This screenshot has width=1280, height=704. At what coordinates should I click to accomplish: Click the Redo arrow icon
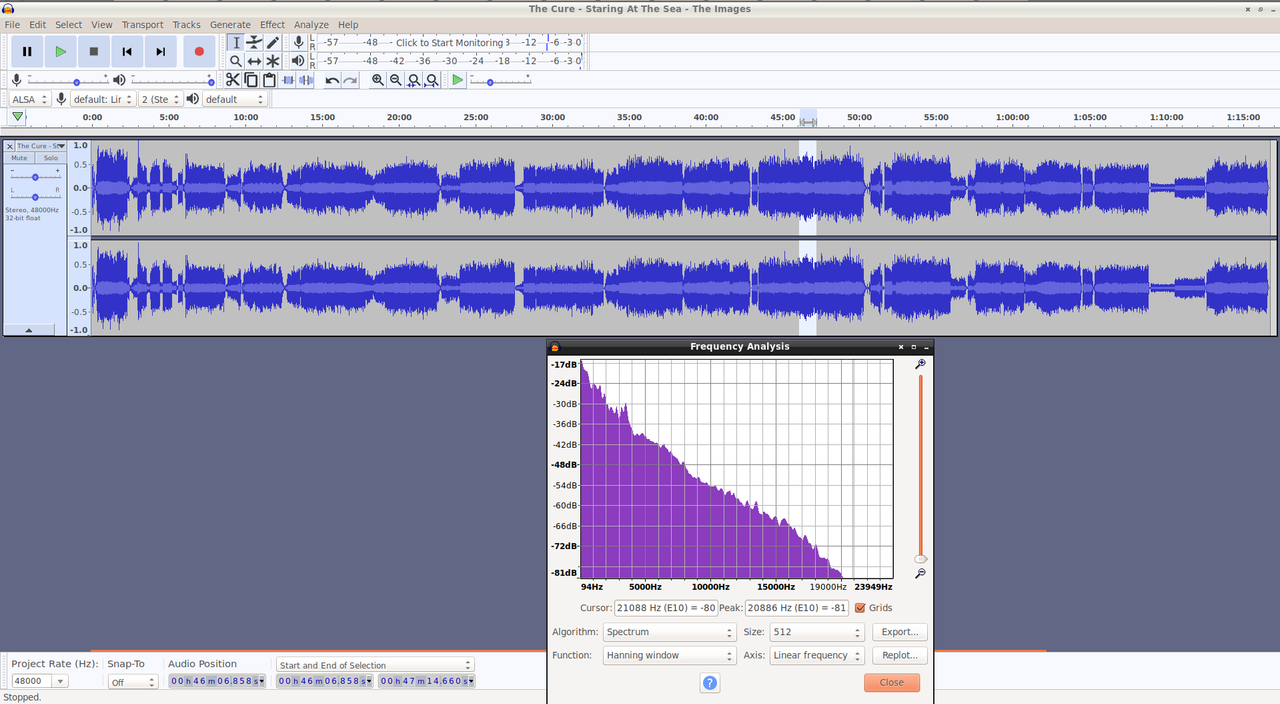[x=350, y=80]
